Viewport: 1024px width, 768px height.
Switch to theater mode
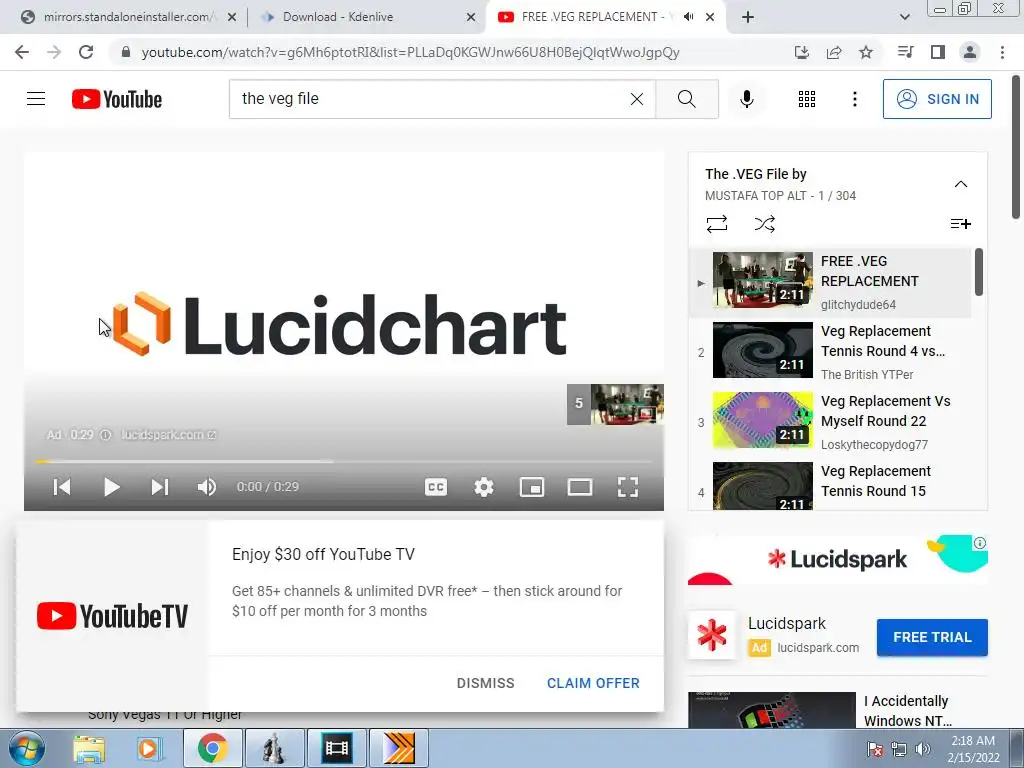pos(580,487)
